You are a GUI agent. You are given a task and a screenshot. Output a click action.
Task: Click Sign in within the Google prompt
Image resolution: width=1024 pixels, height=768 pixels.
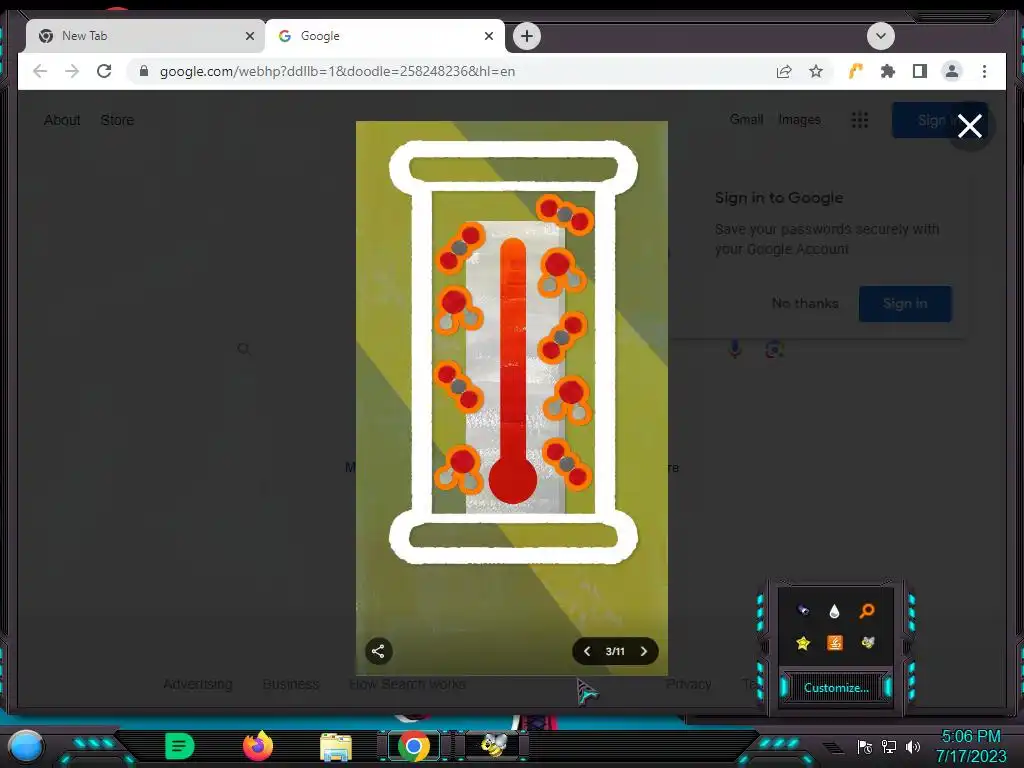[x=905, y=303]
